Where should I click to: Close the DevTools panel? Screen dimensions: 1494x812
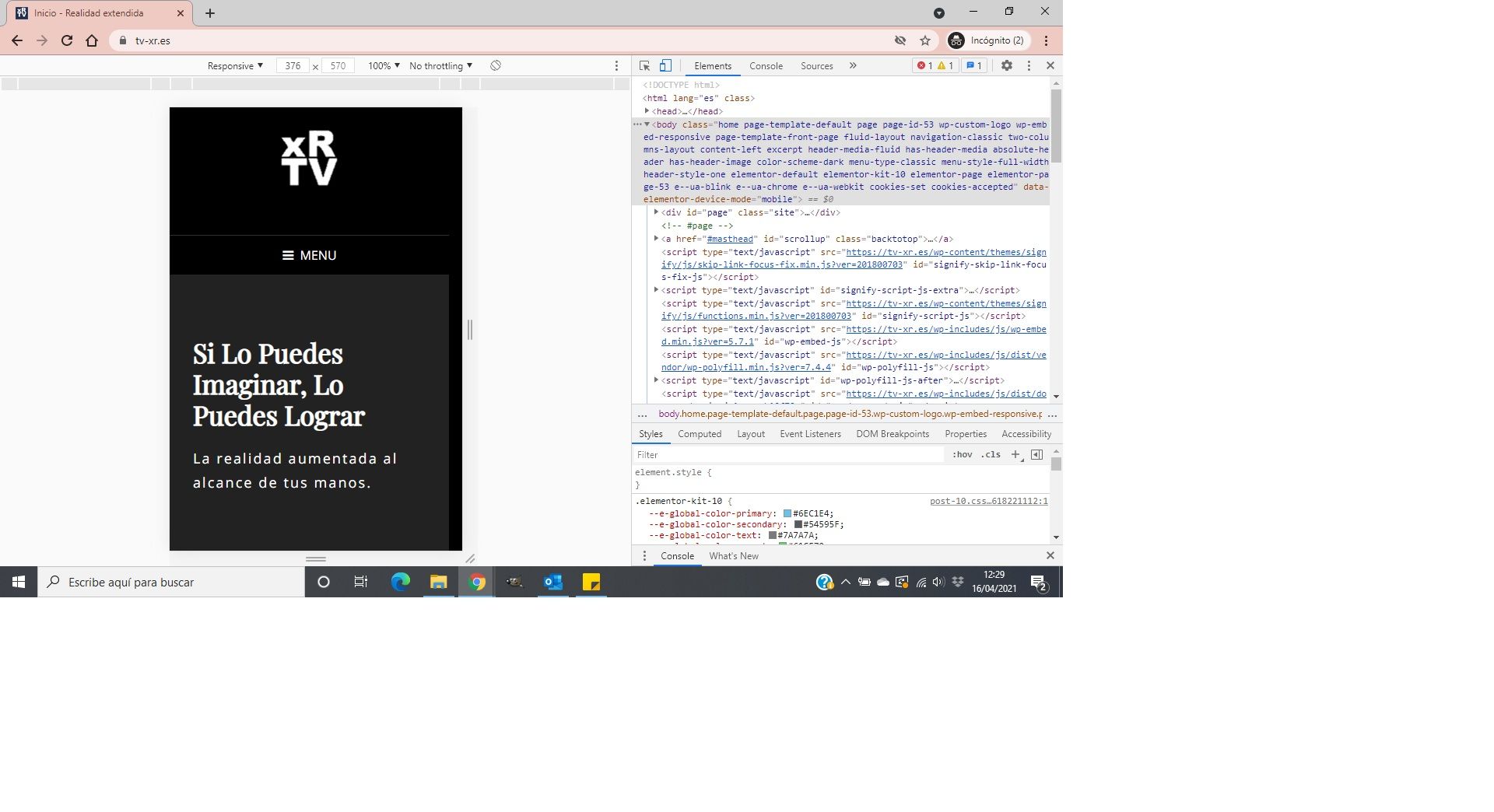click(x=1050, y=66)
